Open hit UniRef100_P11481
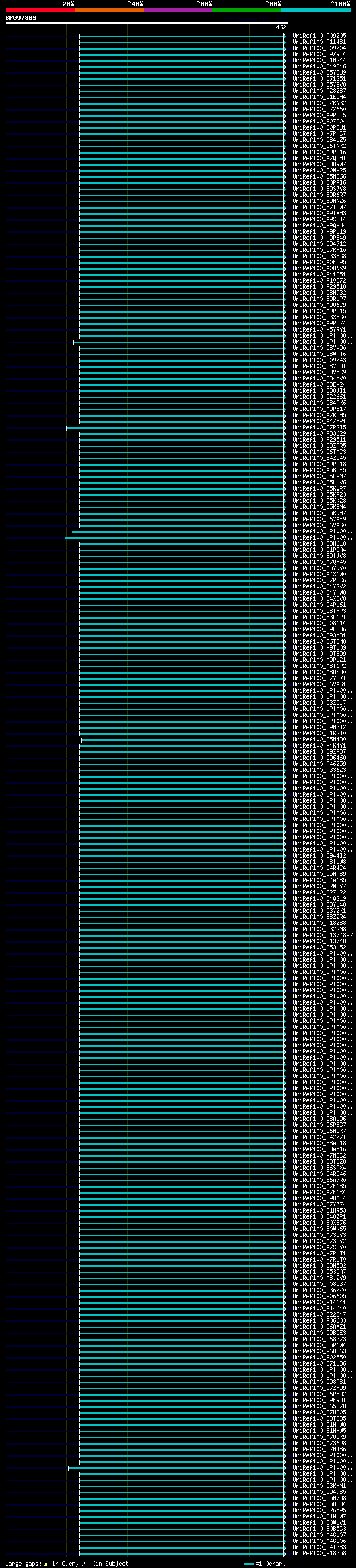 319,42
